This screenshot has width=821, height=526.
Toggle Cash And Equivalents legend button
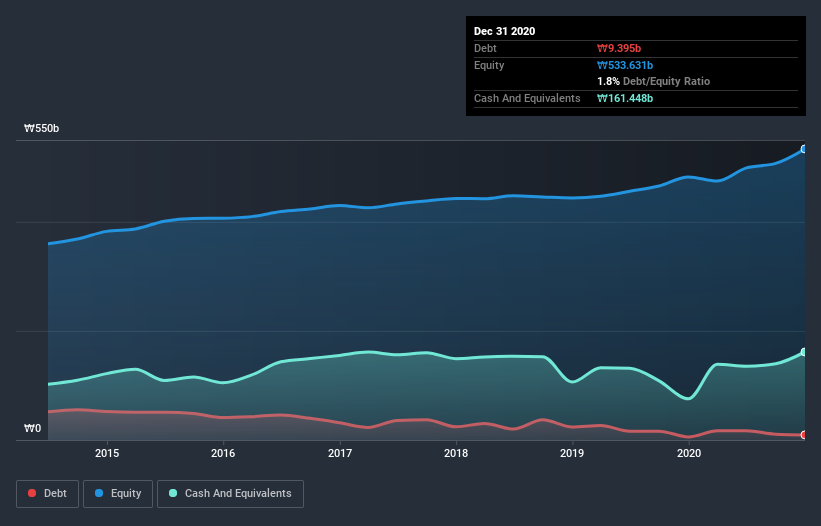[x=230, y=494]
